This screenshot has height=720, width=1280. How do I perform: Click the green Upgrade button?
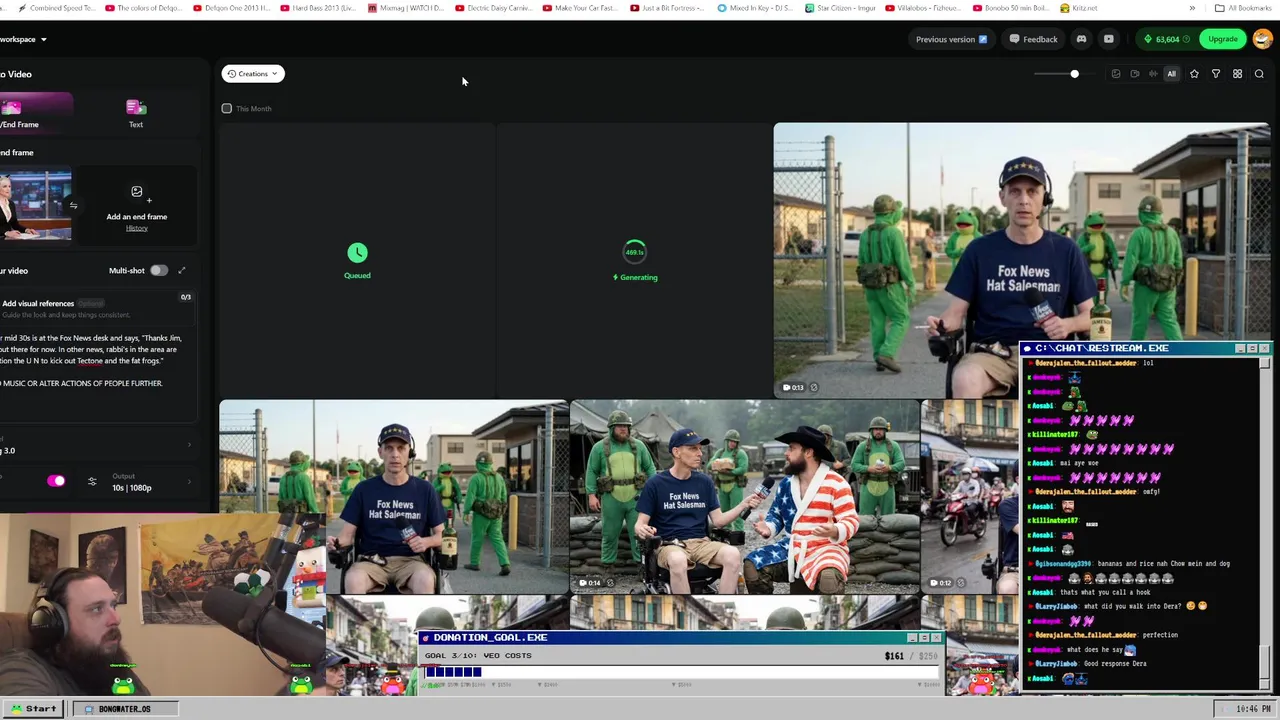(1222, 39)
